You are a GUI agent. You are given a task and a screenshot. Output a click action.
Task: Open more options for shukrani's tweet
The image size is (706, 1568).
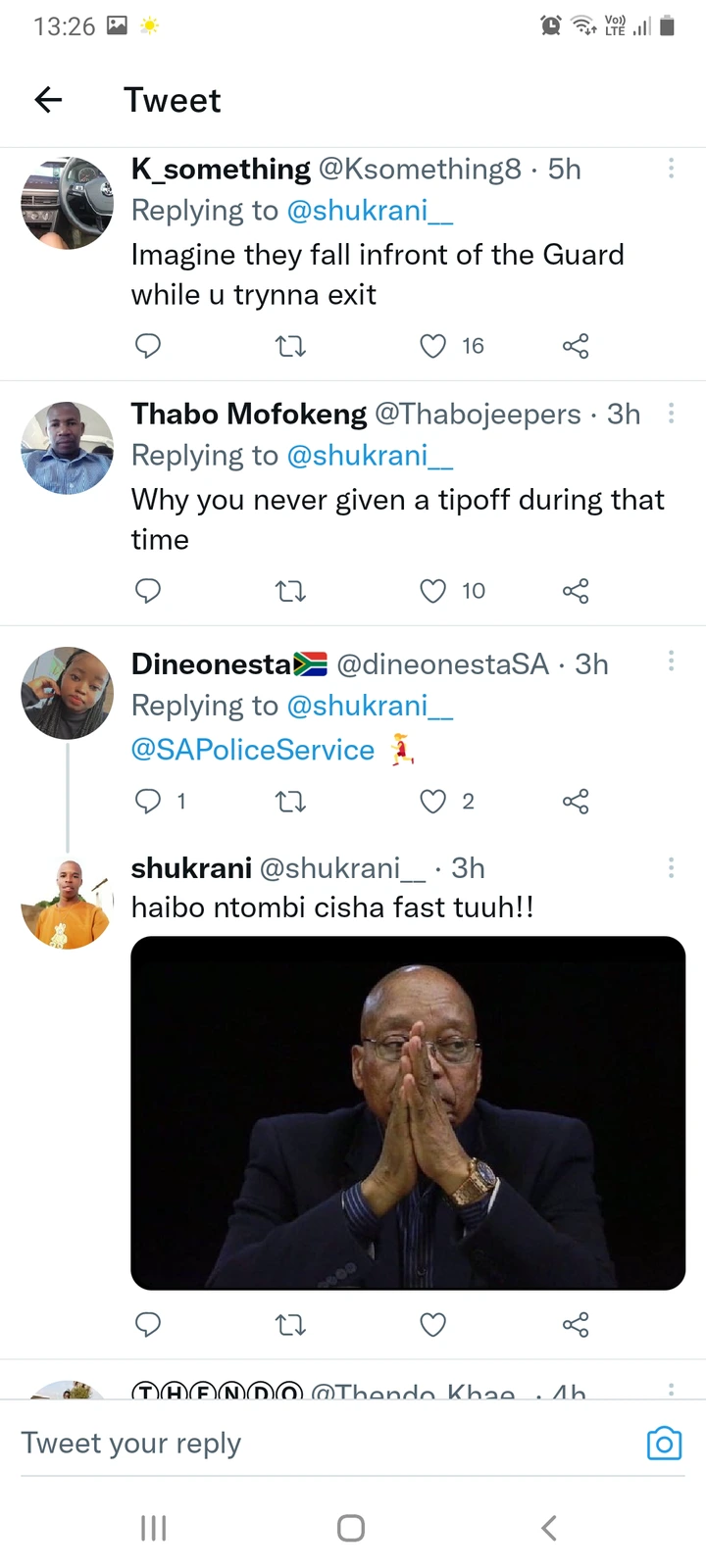coord(671,867)
